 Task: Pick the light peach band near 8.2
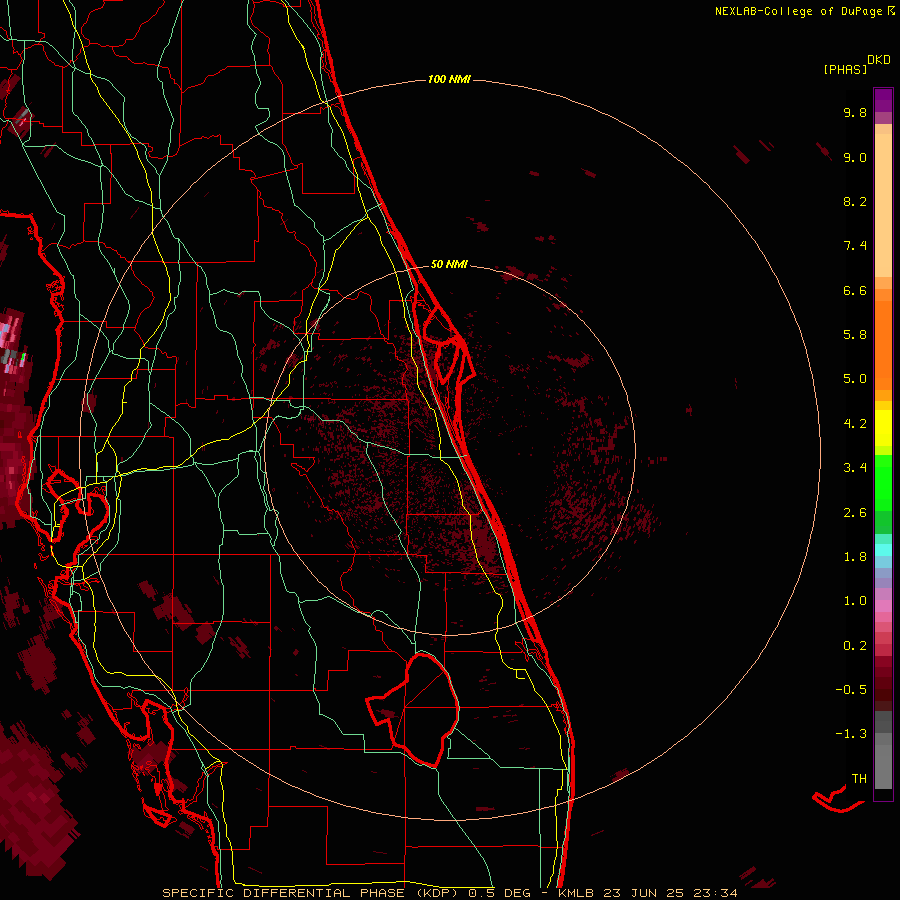click(883, 205)
